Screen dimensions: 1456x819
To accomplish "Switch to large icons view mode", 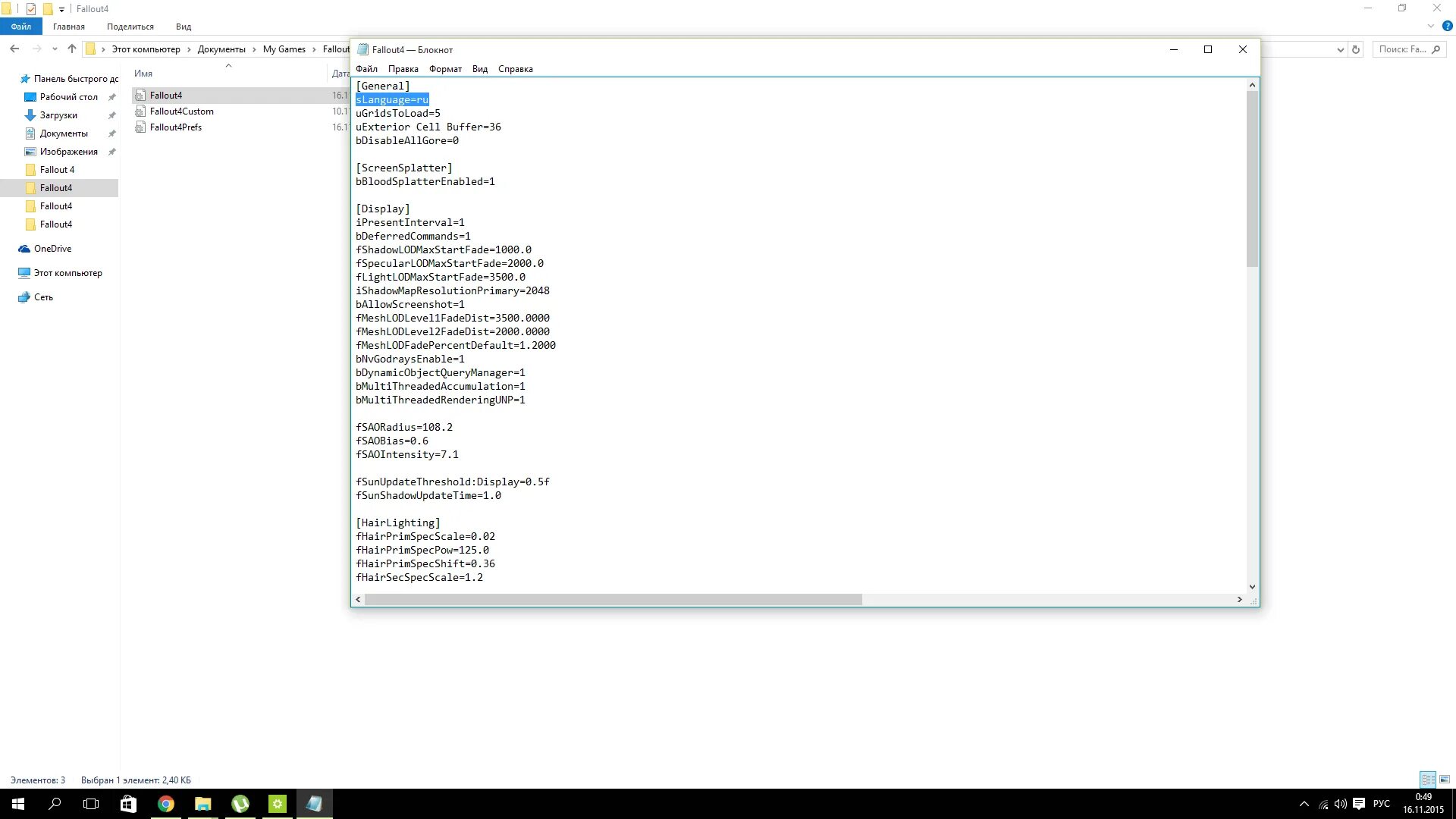I will [x=1445, y=780].
